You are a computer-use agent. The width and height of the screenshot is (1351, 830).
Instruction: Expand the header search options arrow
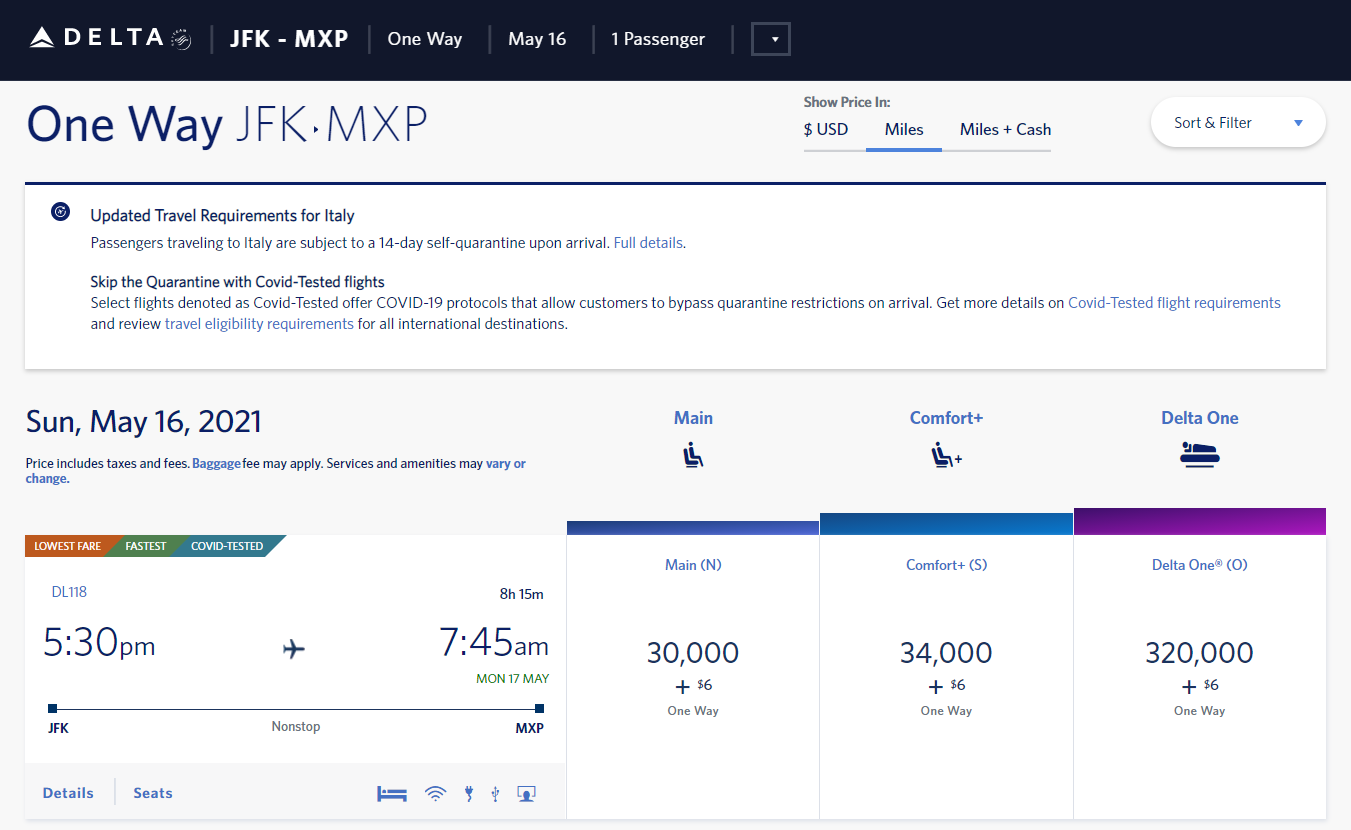(770, 39)
